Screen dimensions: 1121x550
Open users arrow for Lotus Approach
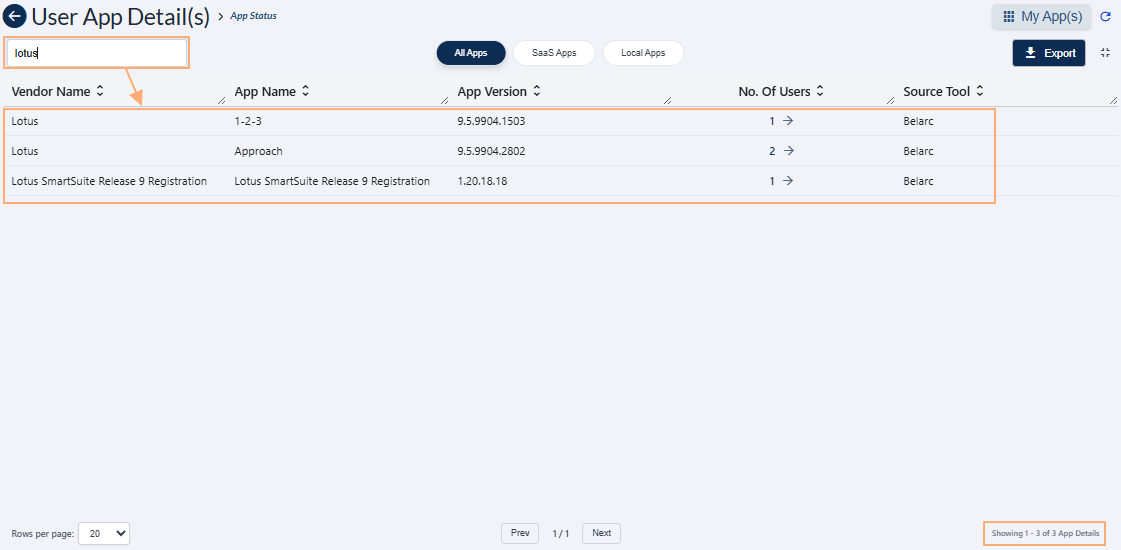coord(788,151)
